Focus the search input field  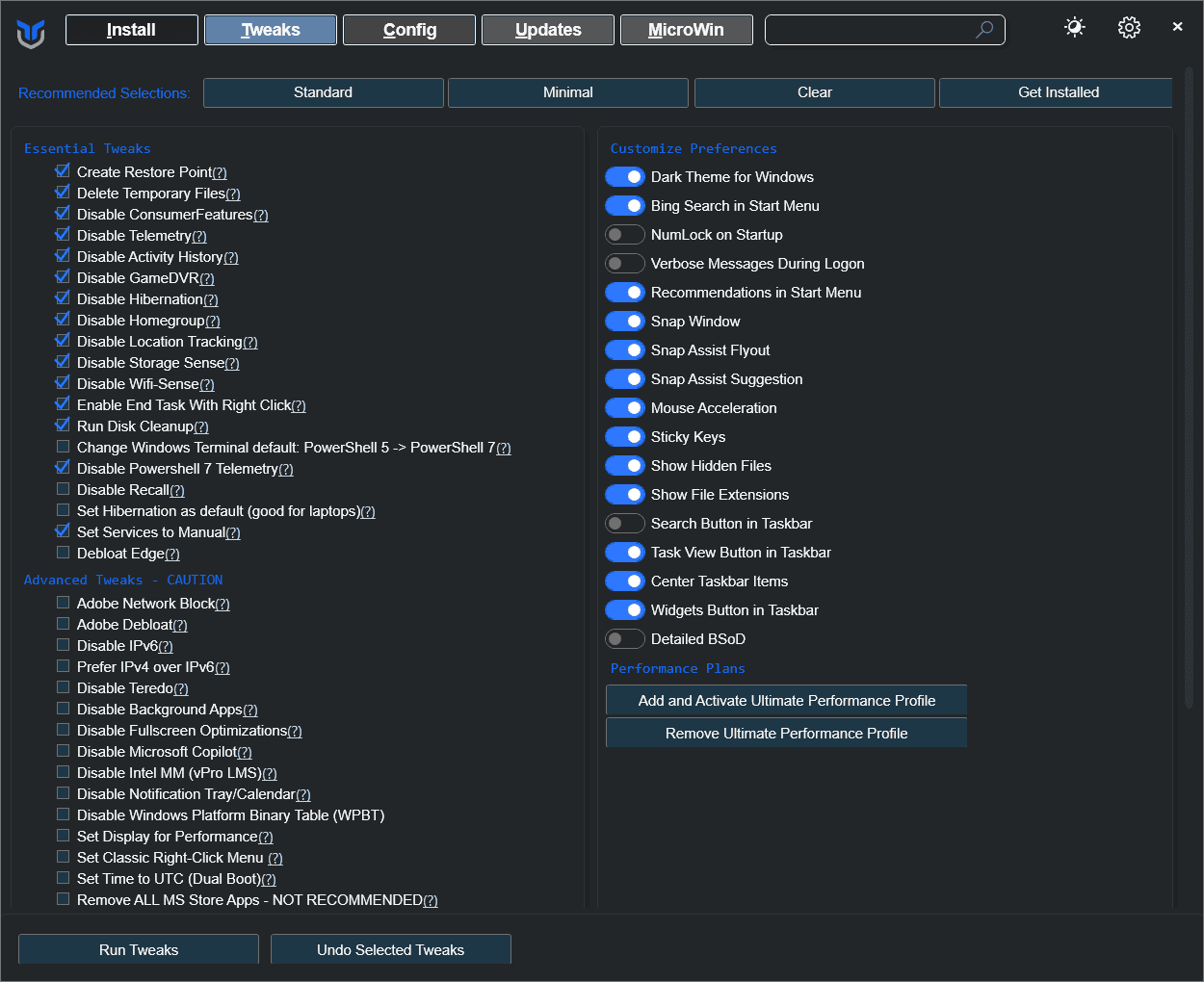pyautogui.click(x=867, y=30)
